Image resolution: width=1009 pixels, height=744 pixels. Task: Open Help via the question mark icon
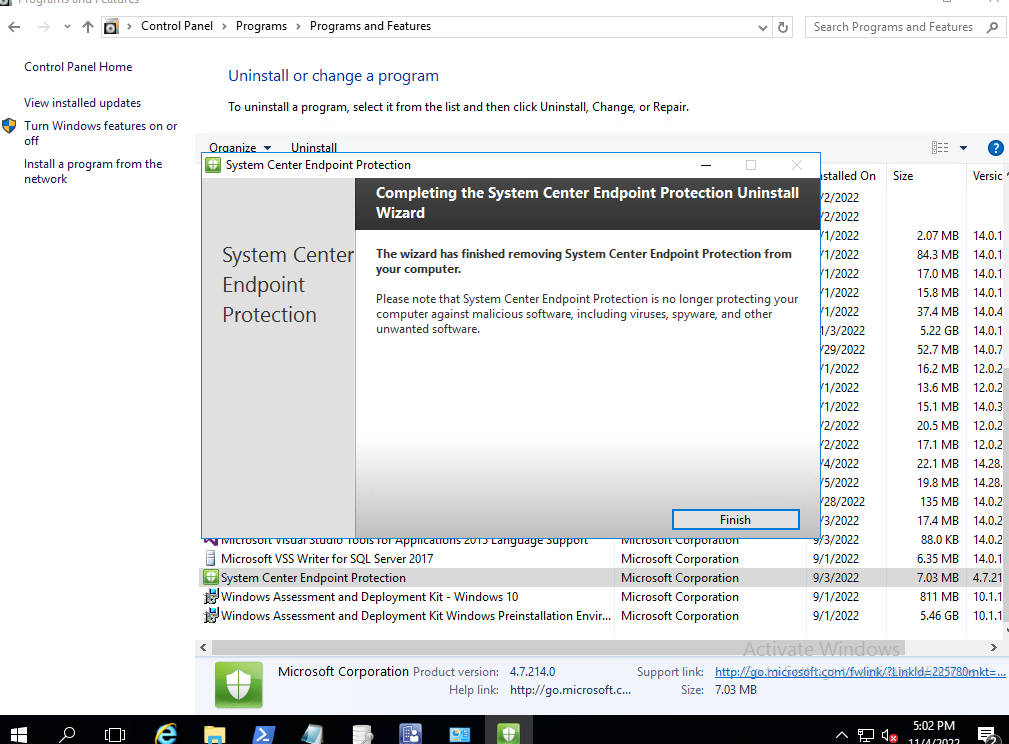(995, 148)
